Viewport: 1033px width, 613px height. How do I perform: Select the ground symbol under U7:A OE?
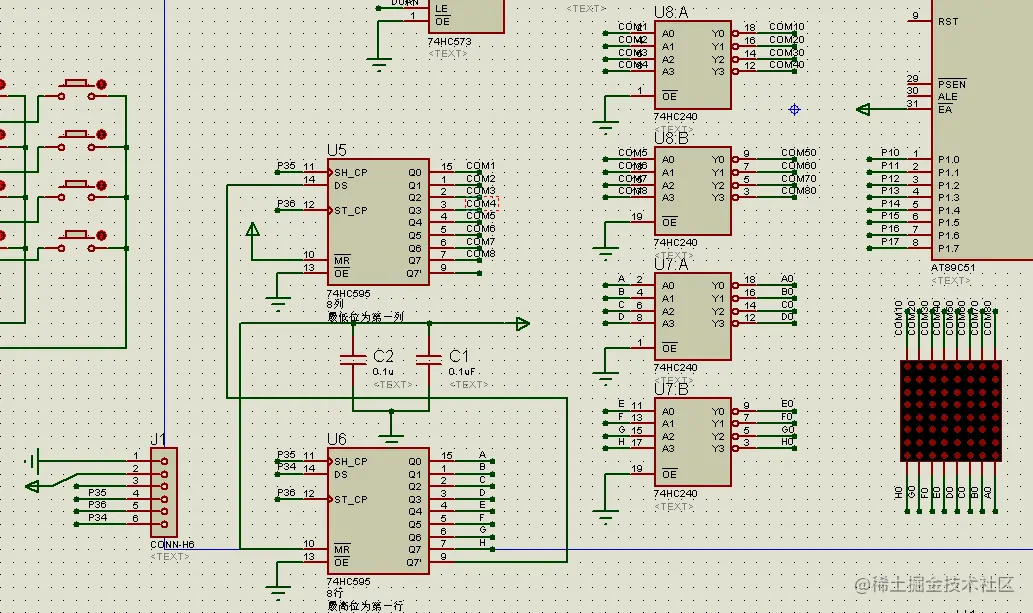click(x=605, y=379)
